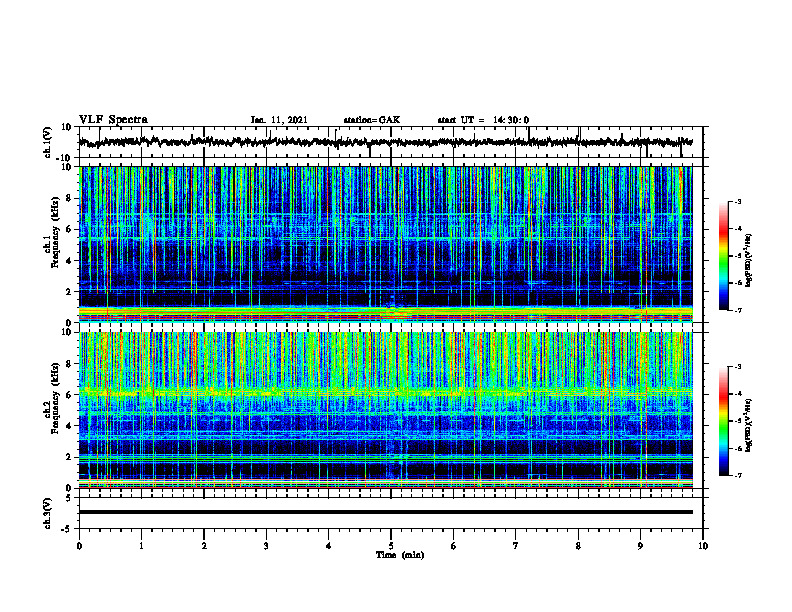Click inside the ch.1 spectrogram panel
The width and height of the screenshot is (792, 612).
pyautogui.click(x=385, y=244)
